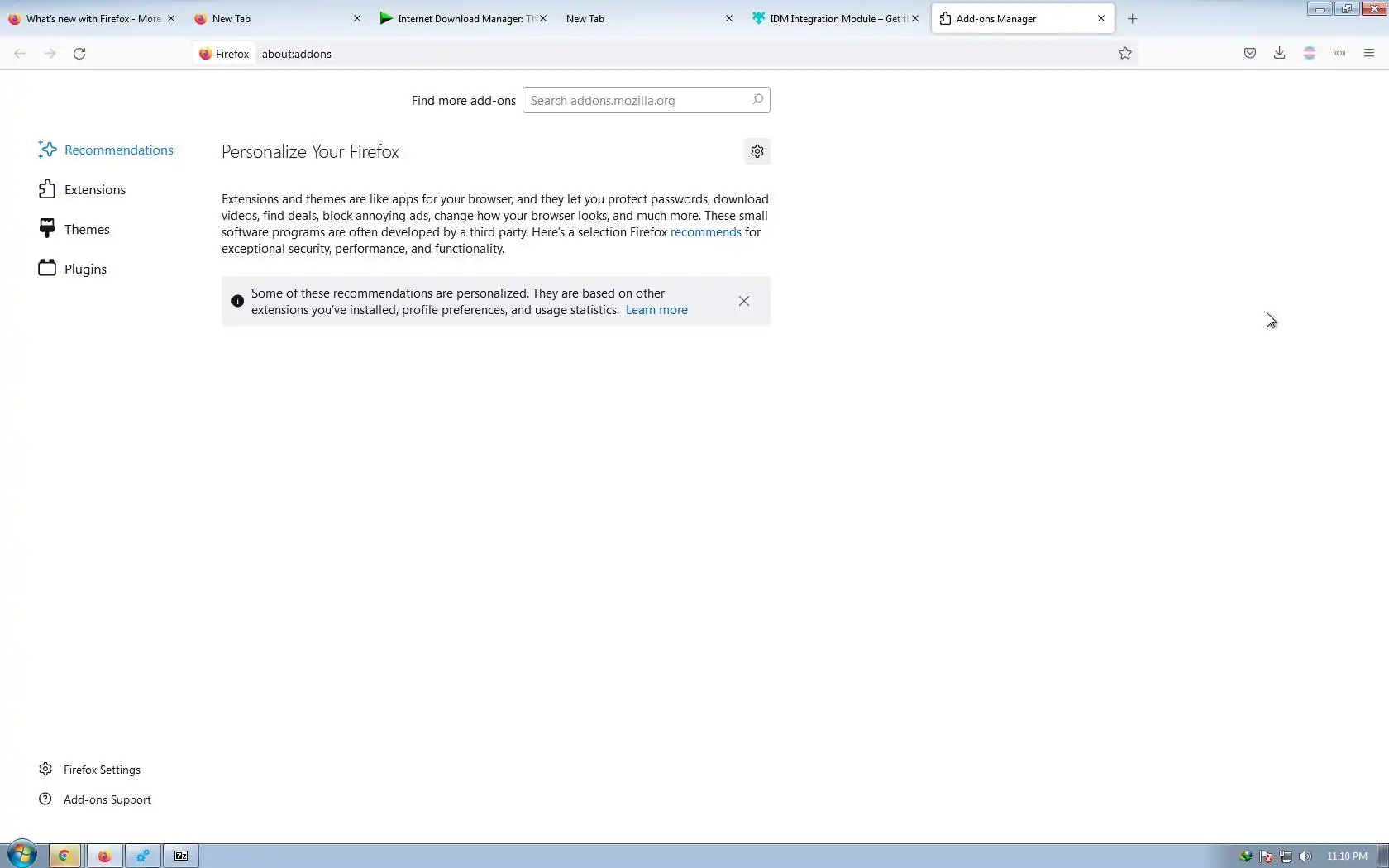Minimize the Firefox window
The image size is (1389, 868).
[1320, 9]
